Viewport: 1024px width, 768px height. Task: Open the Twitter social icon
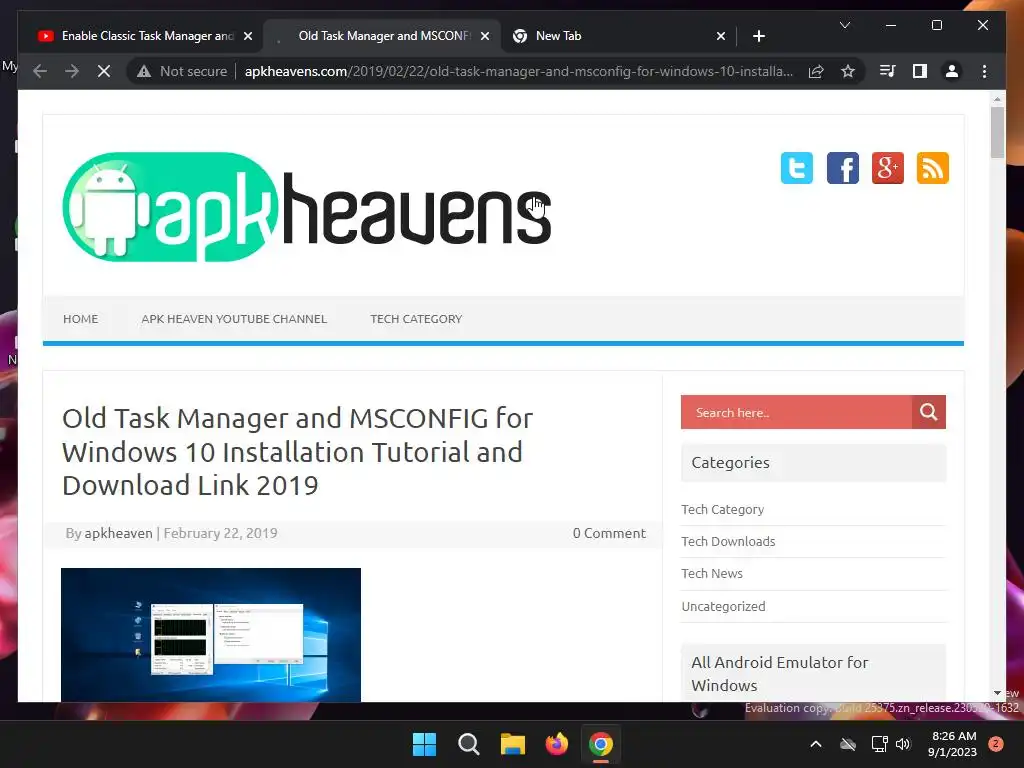(x=797, y=168)
